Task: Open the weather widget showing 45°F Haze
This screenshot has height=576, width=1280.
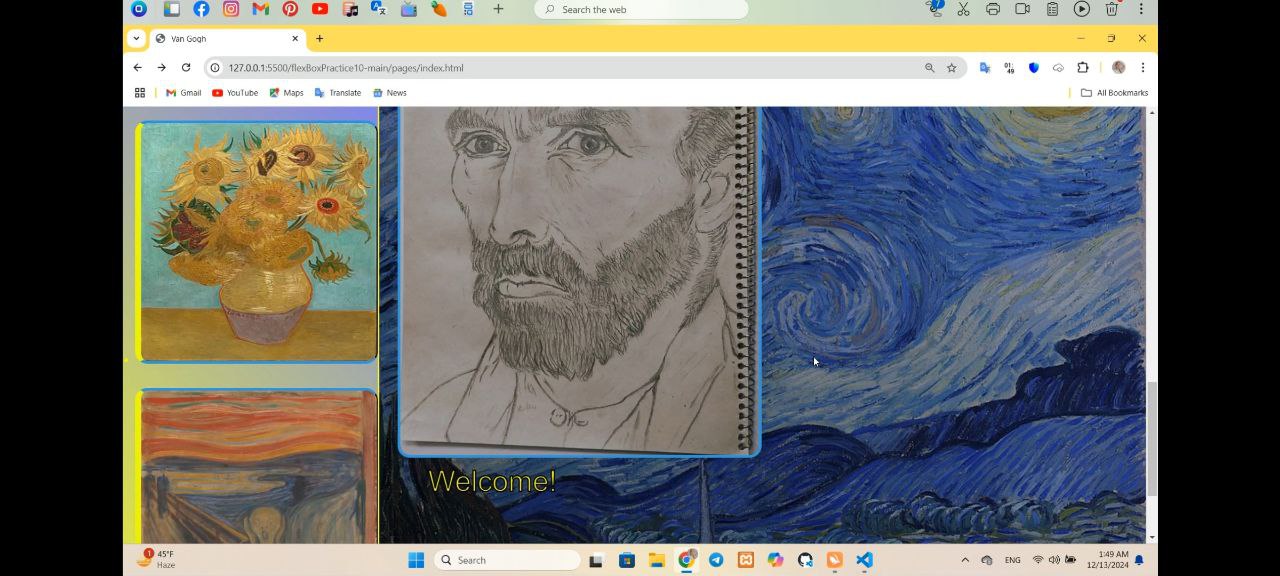Action: 157,559
